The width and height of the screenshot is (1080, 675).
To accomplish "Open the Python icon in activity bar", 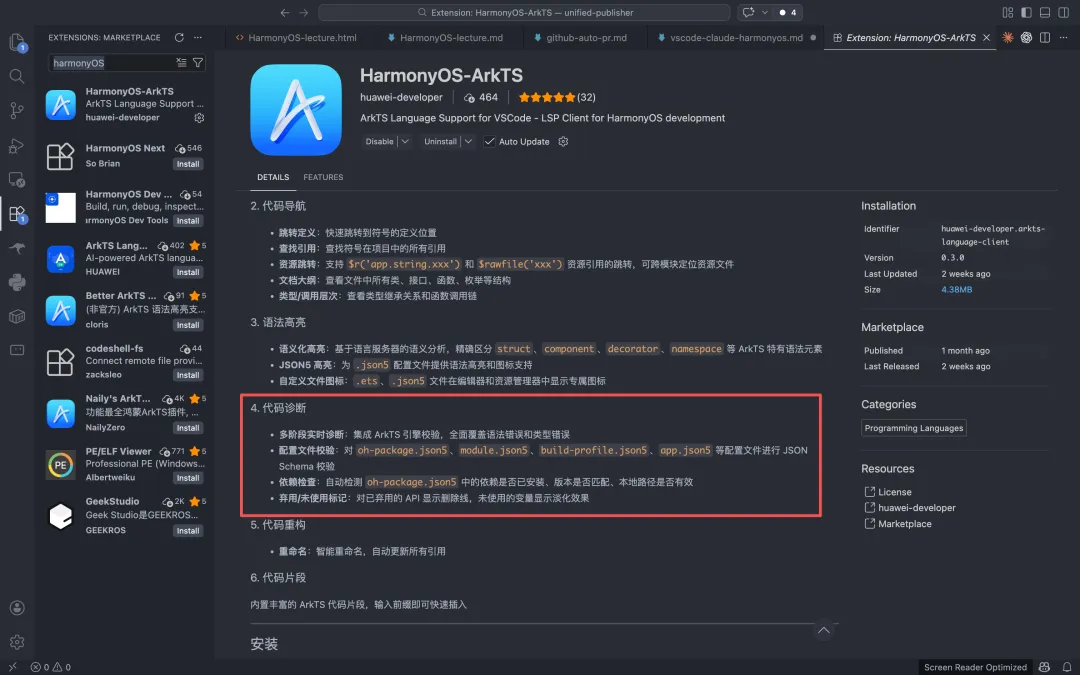I will click(x=17, y=282).
